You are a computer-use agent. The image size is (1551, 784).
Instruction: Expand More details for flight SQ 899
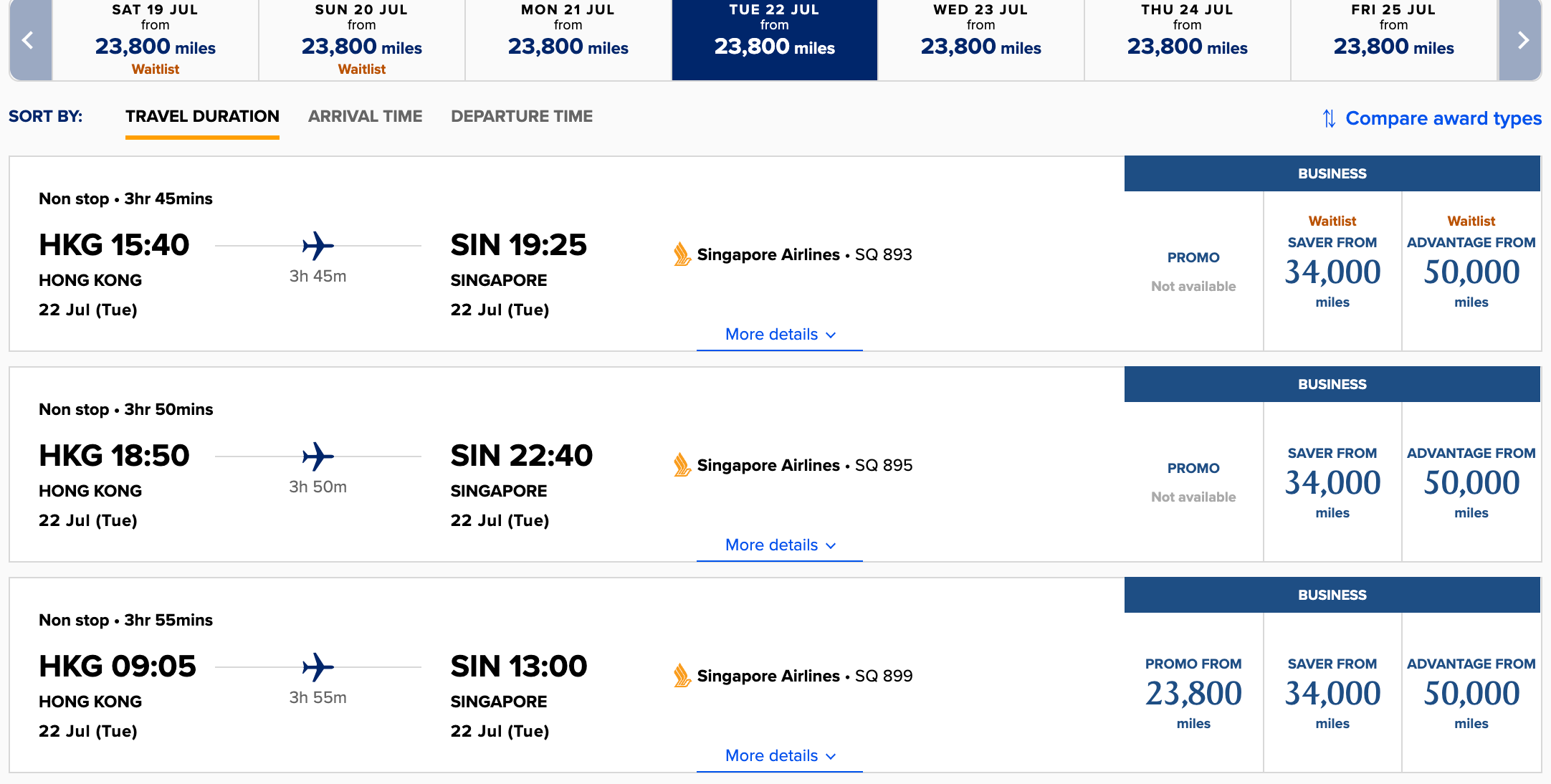tap(780, 756)
